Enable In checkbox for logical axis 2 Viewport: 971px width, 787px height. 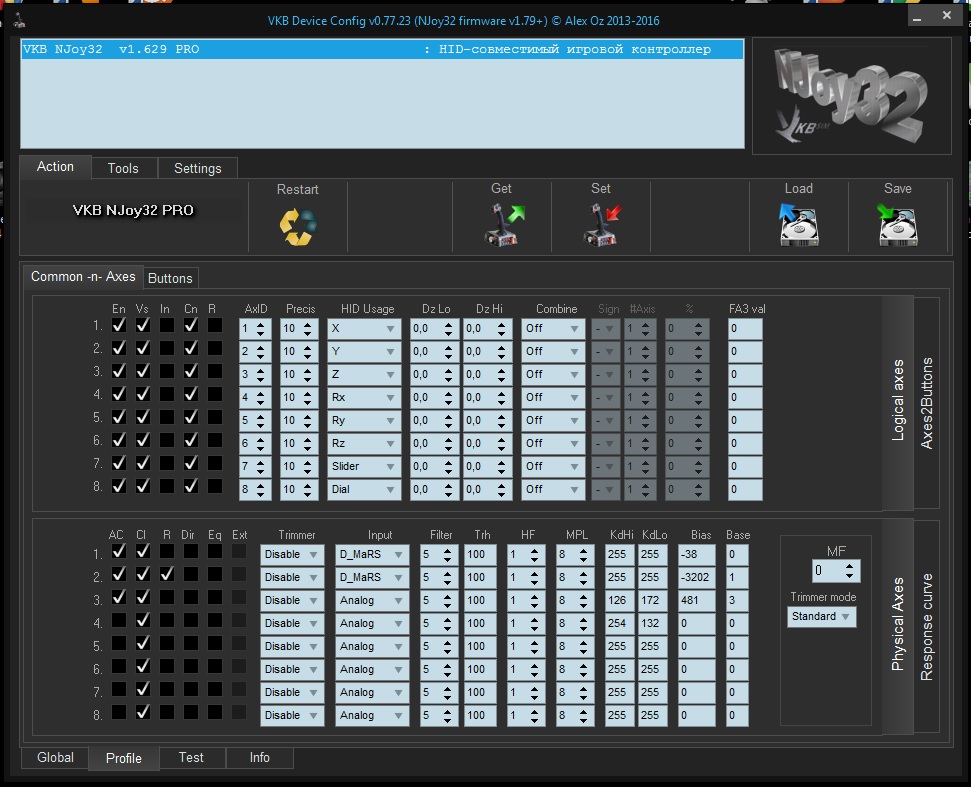[x=167, y=348]
